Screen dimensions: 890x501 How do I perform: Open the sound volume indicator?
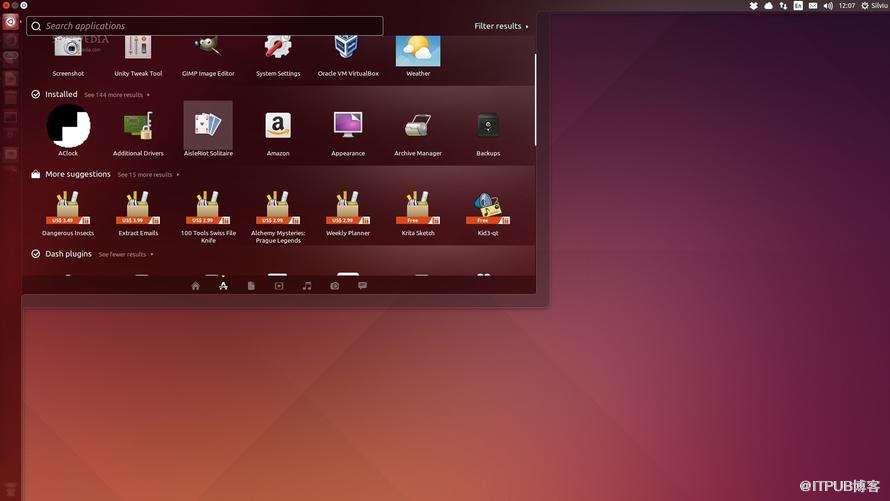click(828, 6)
